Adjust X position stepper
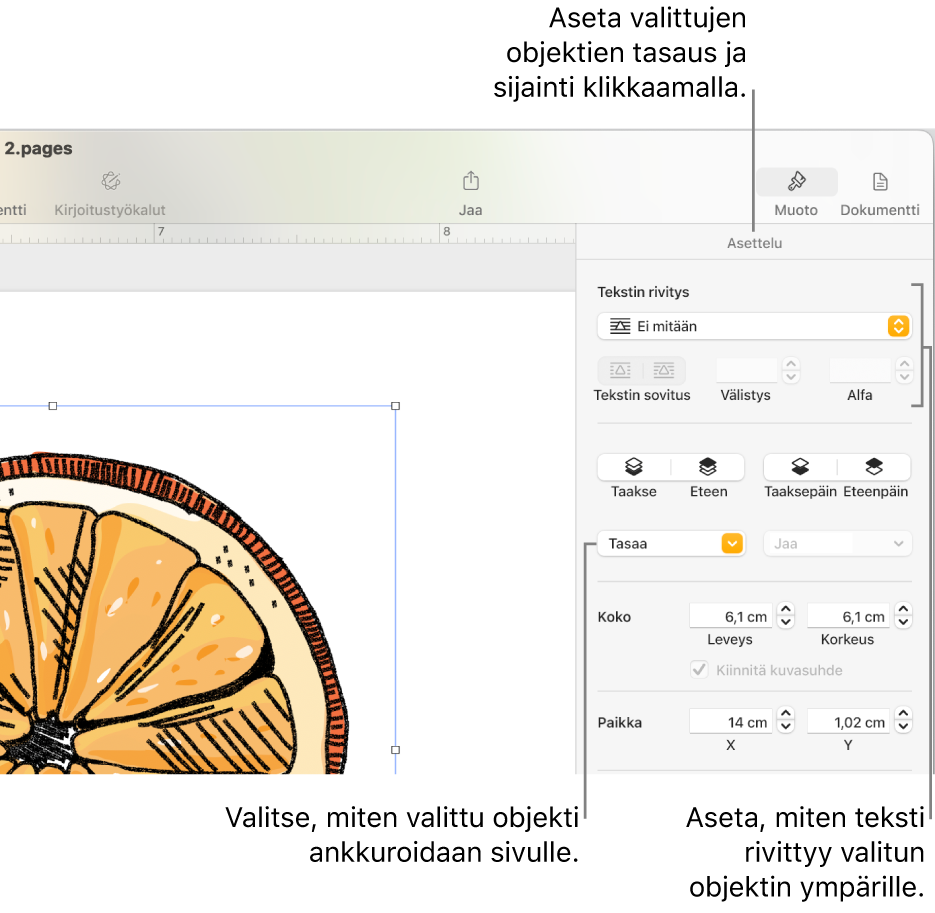Screen dimensions: 935x913 [786, 721]
